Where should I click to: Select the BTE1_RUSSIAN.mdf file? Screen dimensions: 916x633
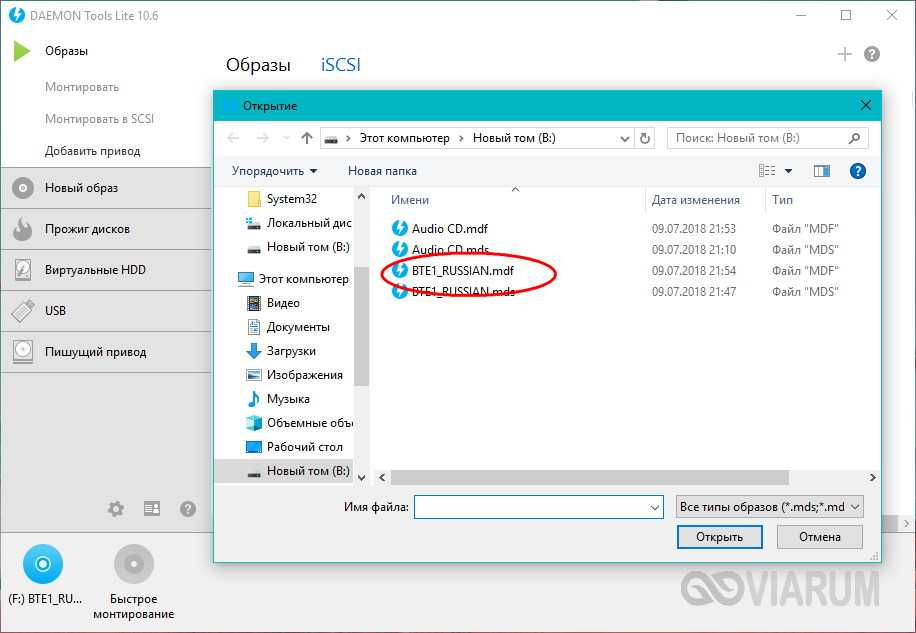(453, 270)
